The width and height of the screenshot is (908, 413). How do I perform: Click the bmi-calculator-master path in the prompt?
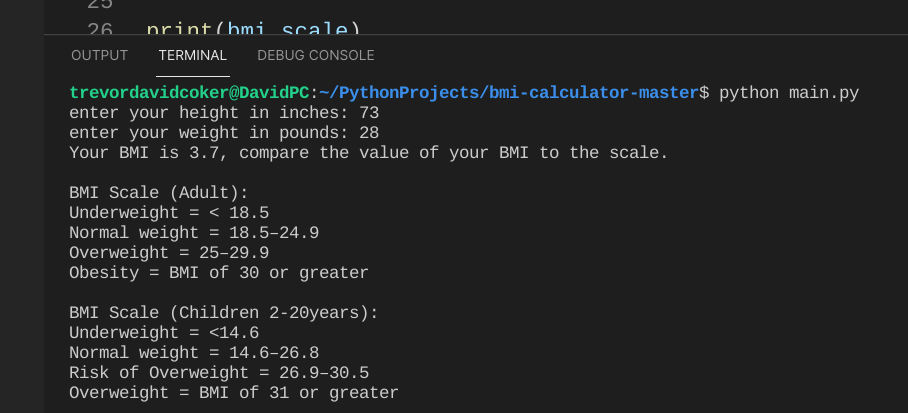pyautogui.click(x=592, y=93)
